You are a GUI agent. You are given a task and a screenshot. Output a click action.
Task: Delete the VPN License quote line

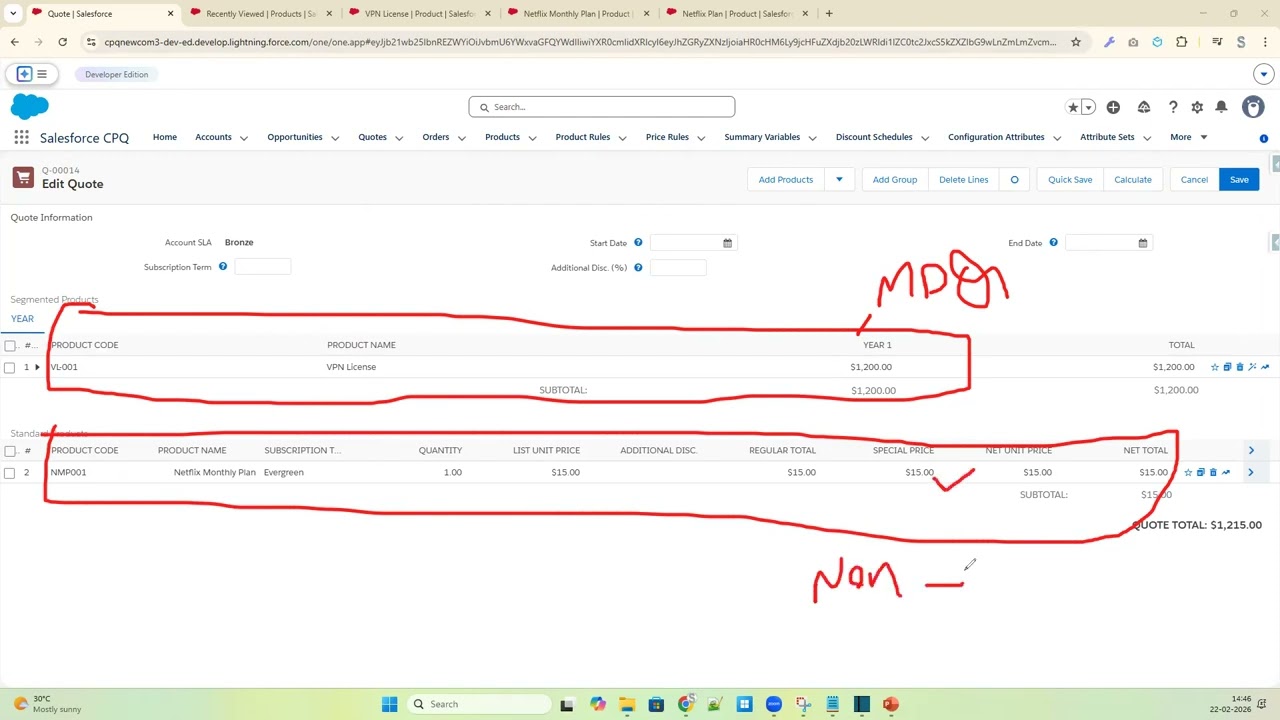[x=1240, y=367]
